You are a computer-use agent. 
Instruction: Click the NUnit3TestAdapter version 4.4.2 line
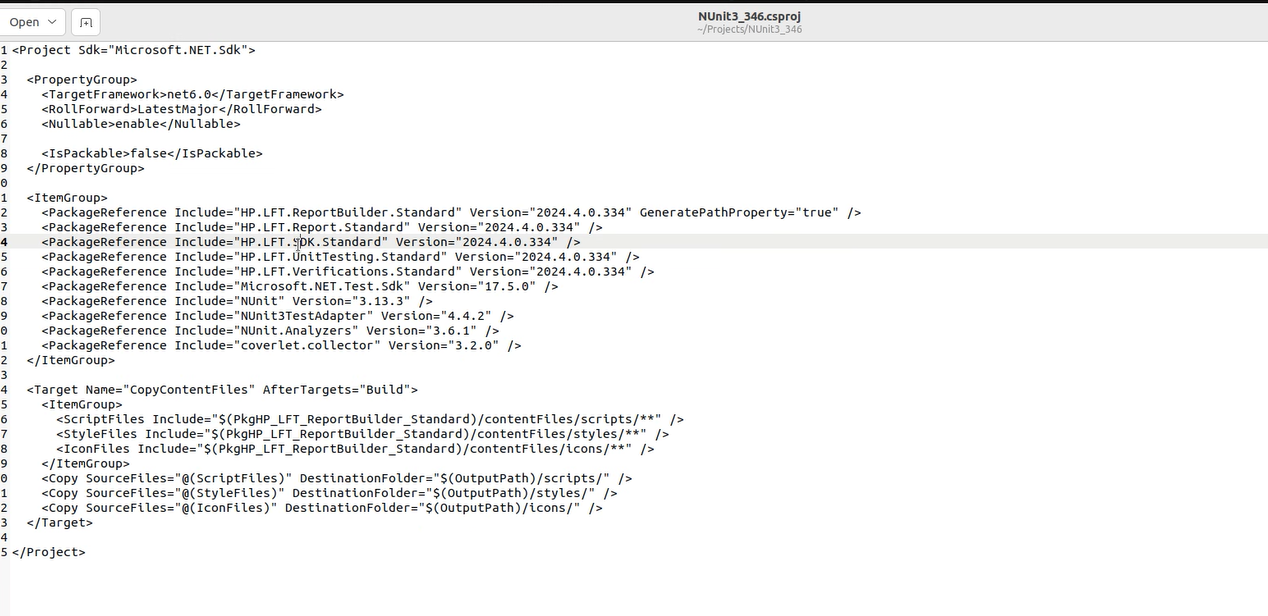click(277, 316)
